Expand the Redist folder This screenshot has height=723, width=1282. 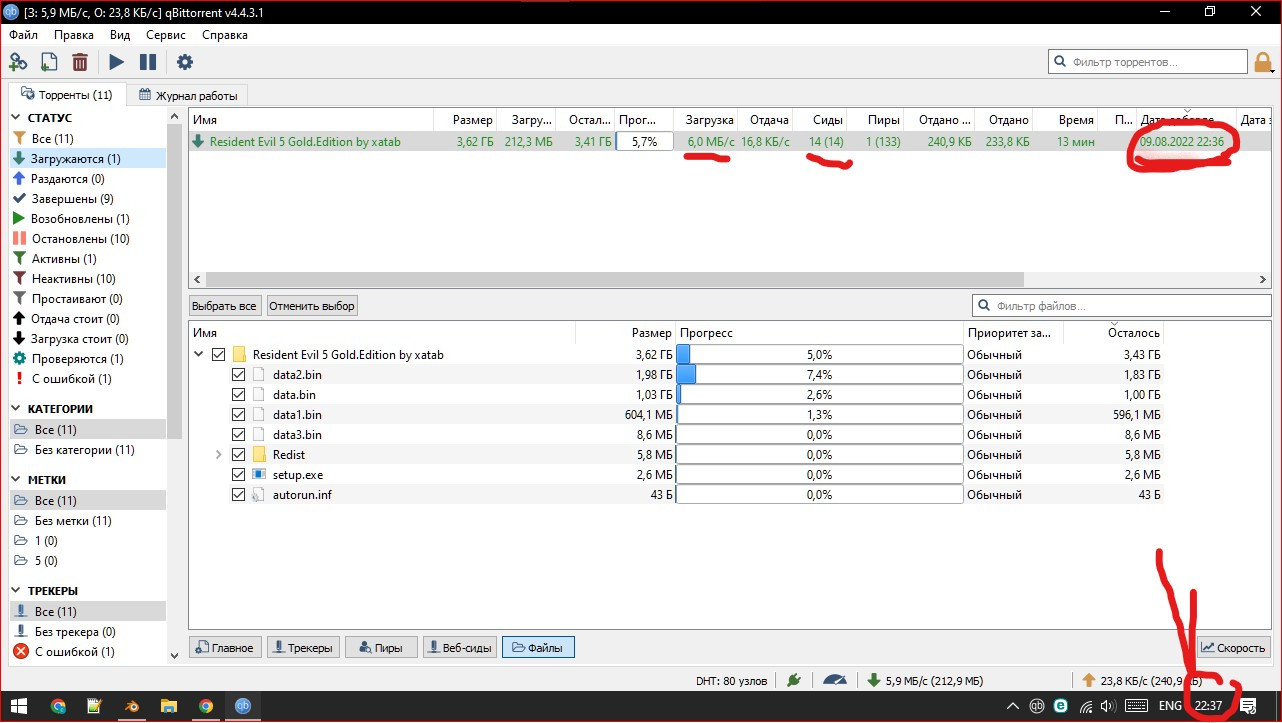tap(219, 454)
